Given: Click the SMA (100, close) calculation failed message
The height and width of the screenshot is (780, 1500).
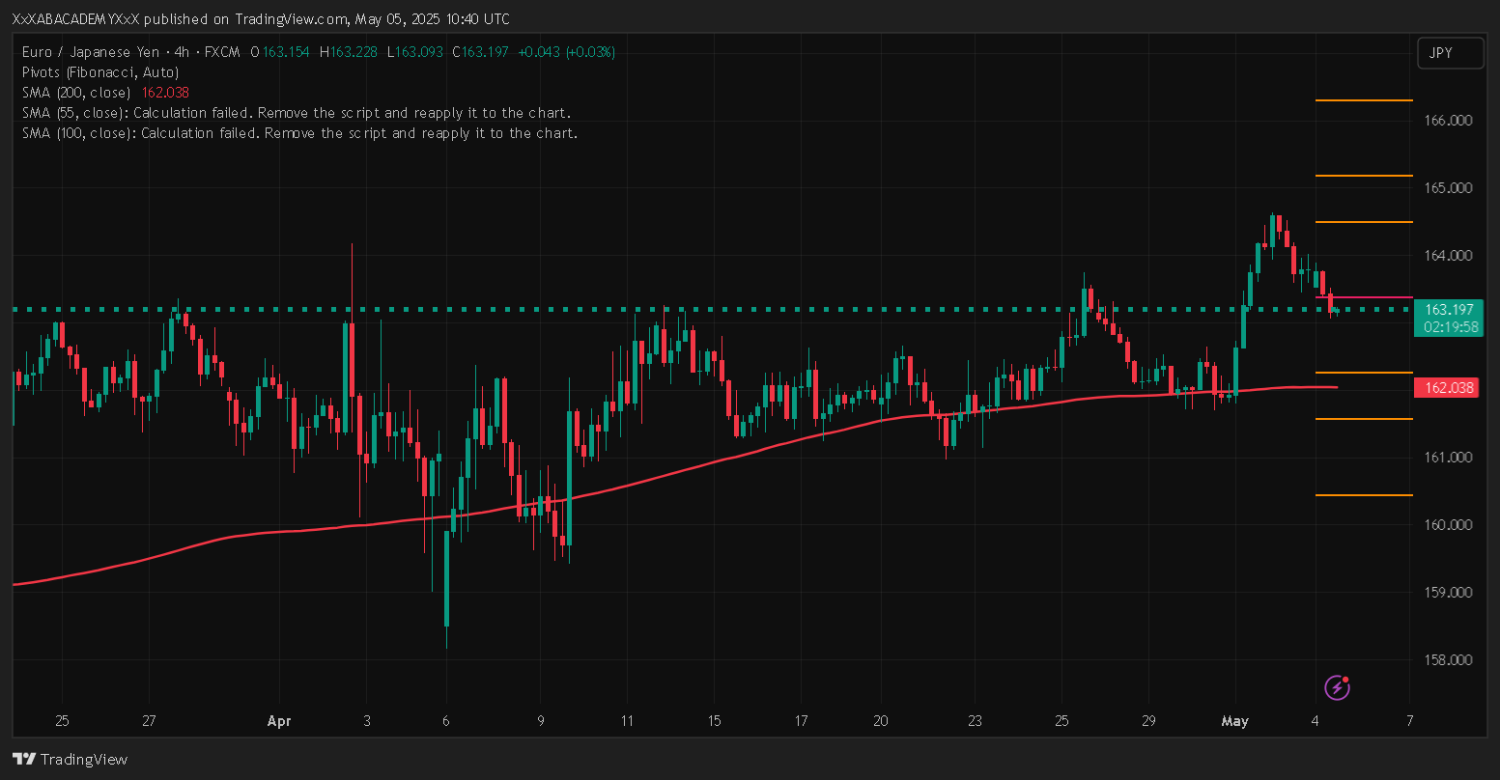Looking at the screenshot, I should pyautogui.click(x=299, y=132).
